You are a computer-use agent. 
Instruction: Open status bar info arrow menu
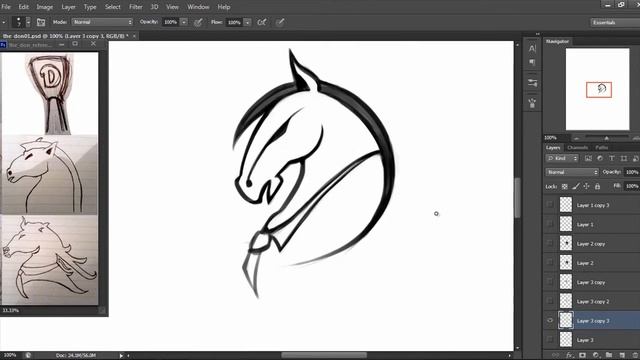pos(121,356)
